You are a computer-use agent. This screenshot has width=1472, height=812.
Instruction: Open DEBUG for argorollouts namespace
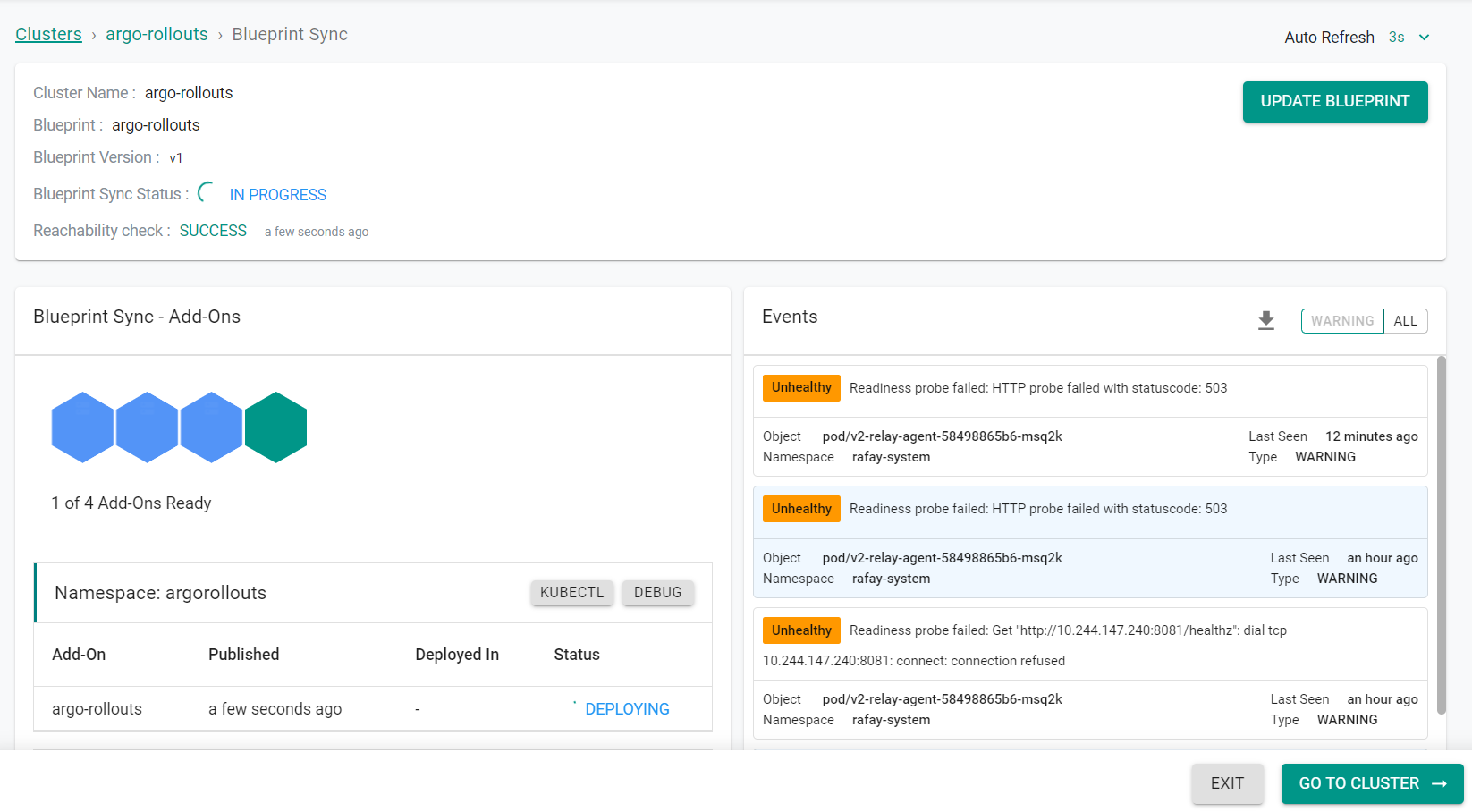[x=657, y=592]
